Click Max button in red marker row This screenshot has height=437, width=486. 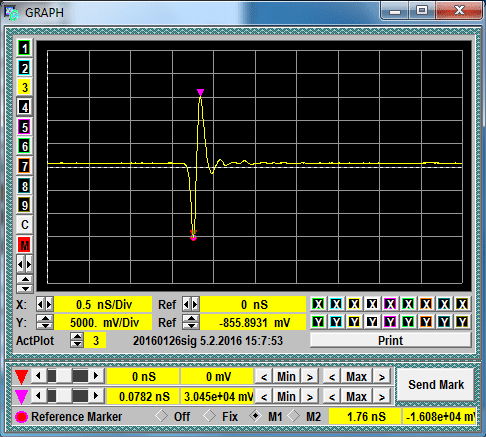[356, 377]
